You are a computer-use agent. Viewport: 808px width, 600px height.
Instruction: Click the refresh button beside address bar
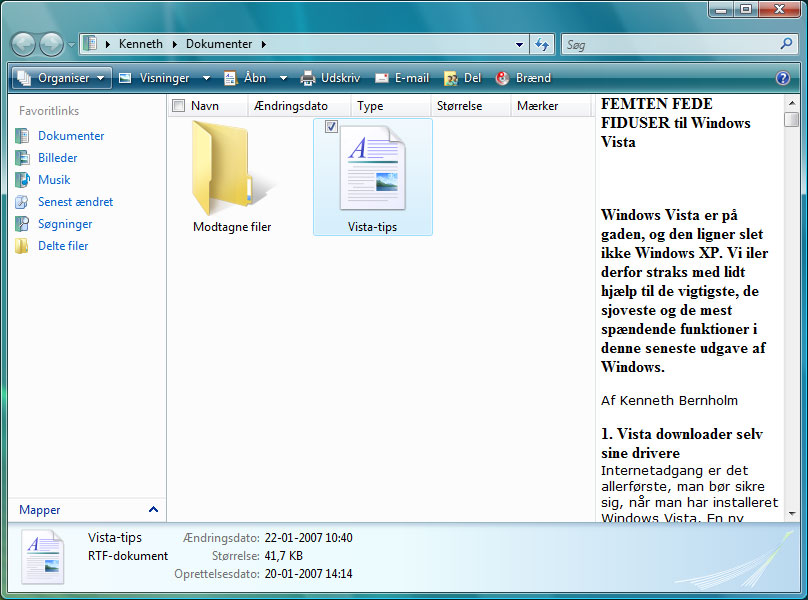tap(543, 44)
